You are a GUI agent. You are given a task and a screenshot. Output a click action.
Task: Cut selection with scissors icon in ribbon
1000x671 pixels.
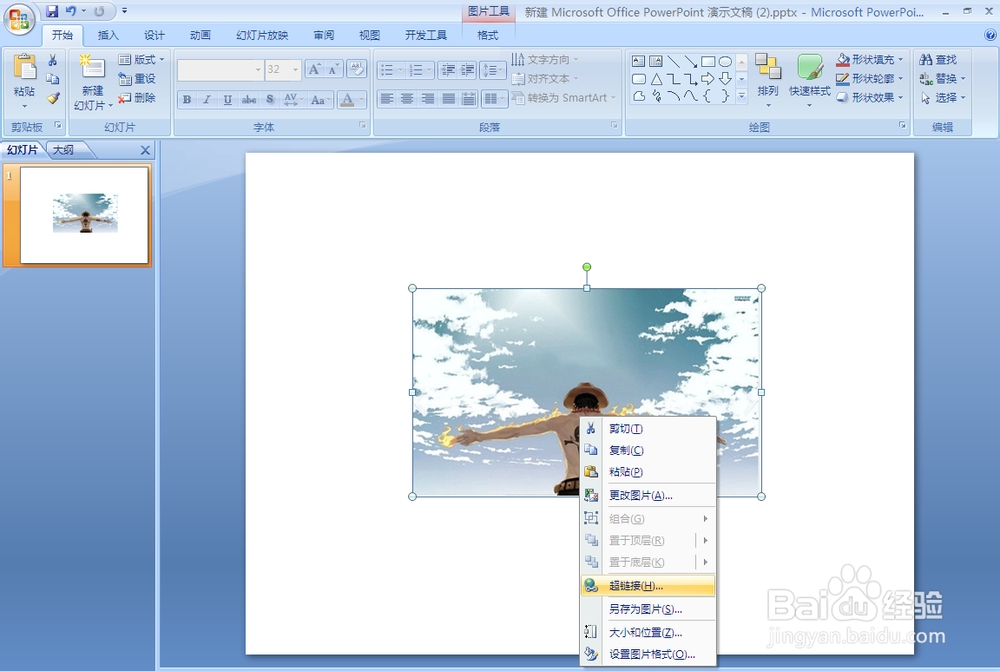pyautogui.click(x=53, y=60)
